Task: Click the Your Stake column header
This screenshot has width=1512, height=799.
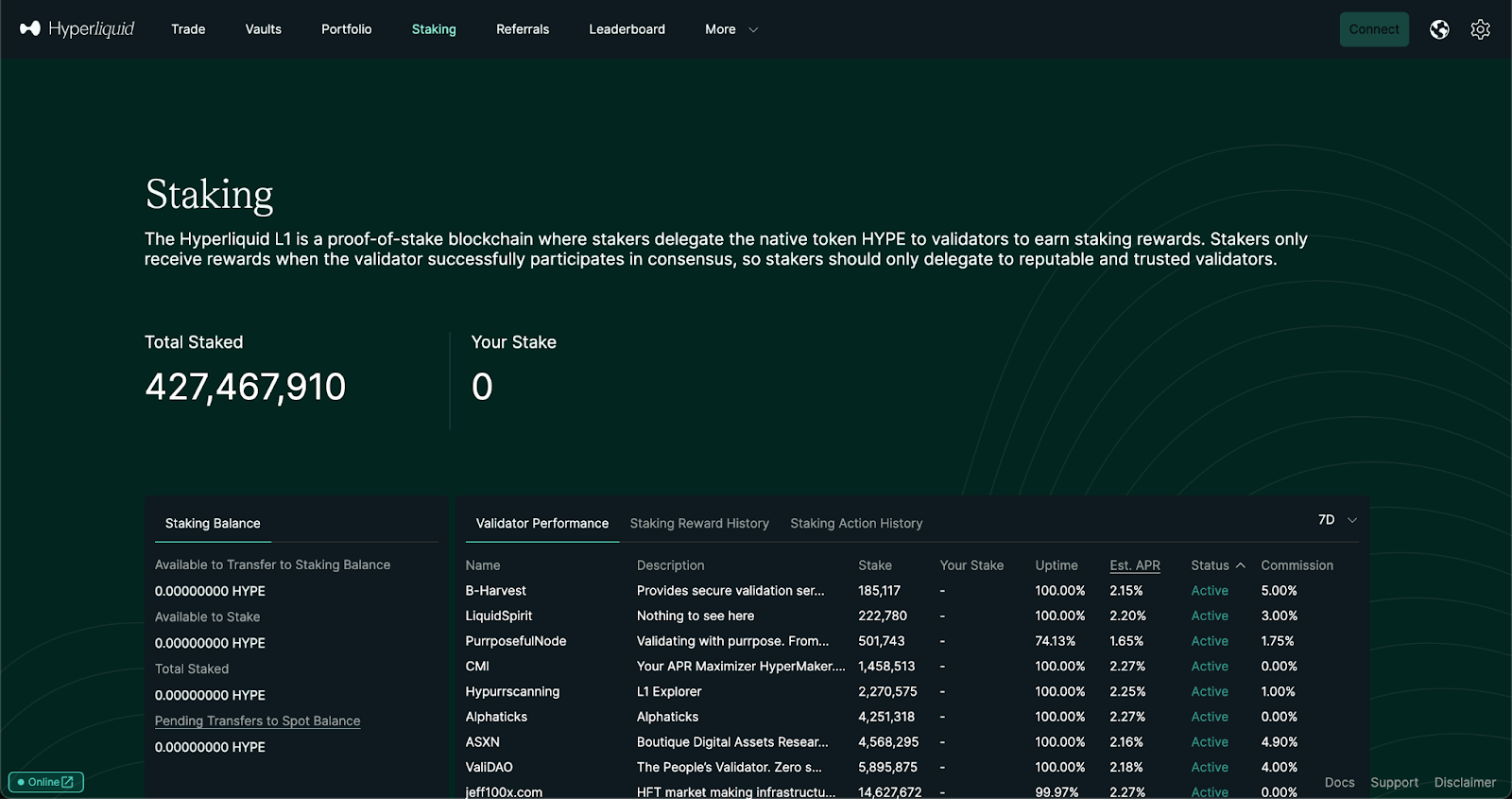Action: (x=971, y=565)
